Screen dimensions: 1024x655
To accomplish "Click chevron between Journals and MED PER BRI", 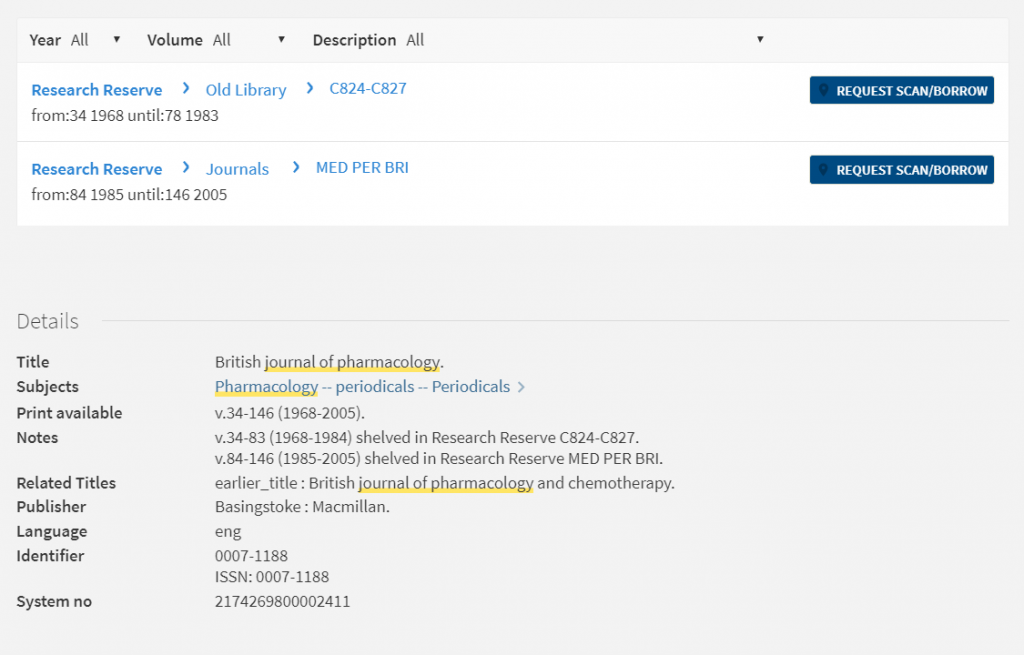I will (x=295, y=168).
